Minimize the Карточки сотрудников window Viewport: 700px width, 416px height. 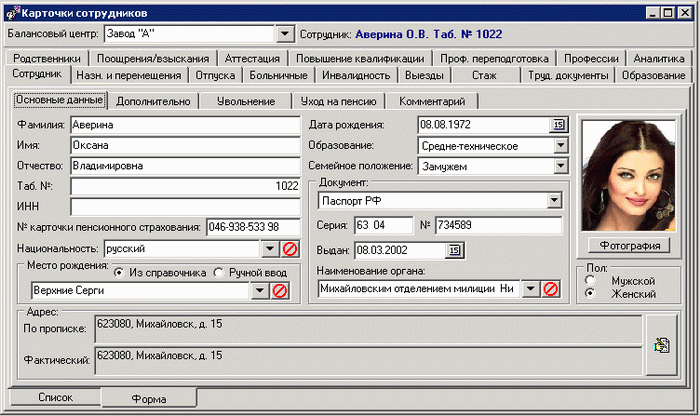point(654,13)
